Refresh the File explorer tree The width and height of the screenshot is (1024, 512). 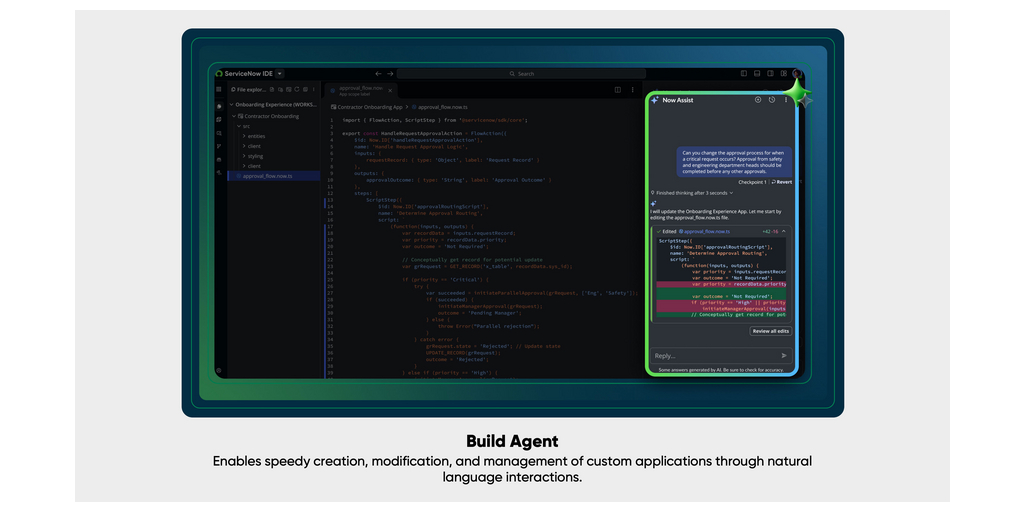[x=296, y=89]
